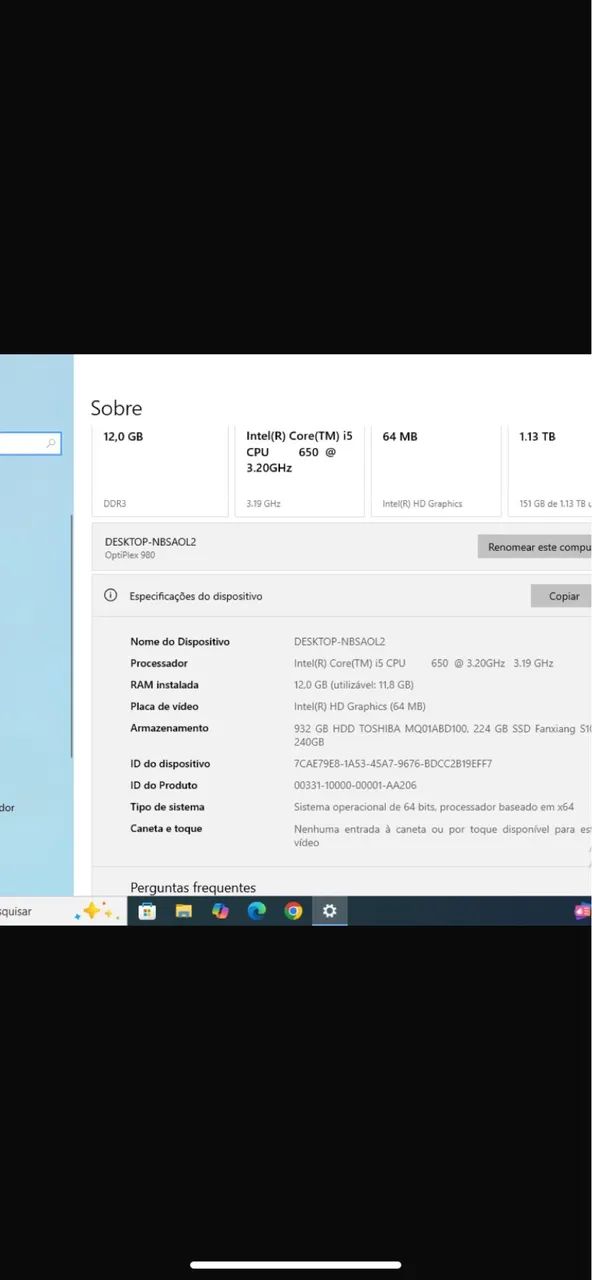
Task: Click the product ID 00331-10000-00001-AA206
Action: [355, 785]
